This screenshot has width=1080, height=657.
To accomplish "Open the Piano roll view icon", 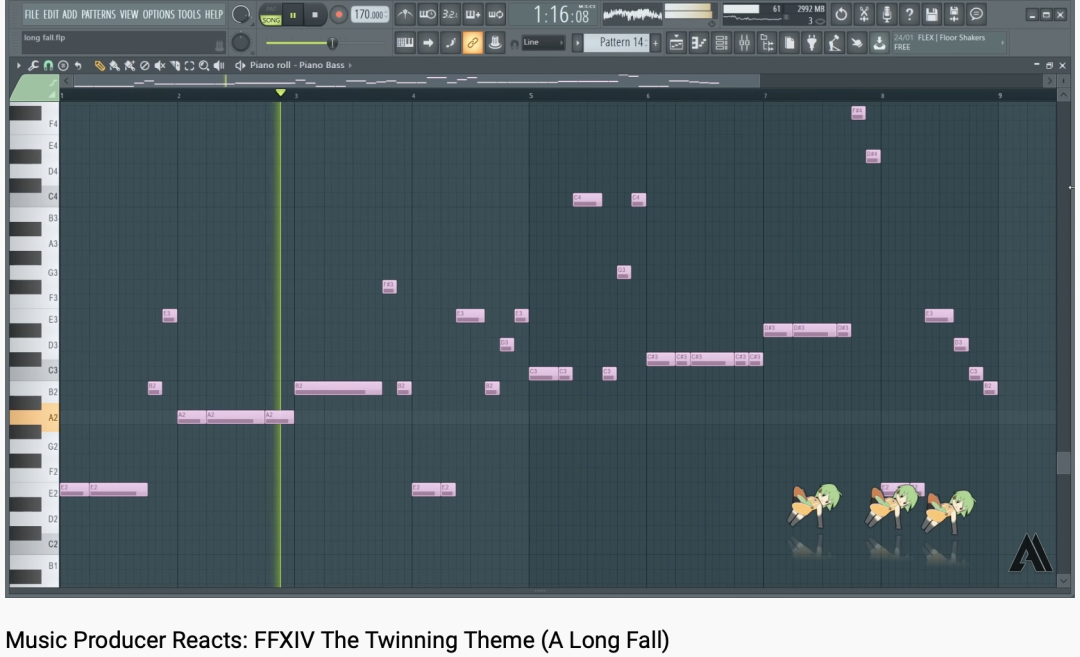I will [x=698, y=43].
